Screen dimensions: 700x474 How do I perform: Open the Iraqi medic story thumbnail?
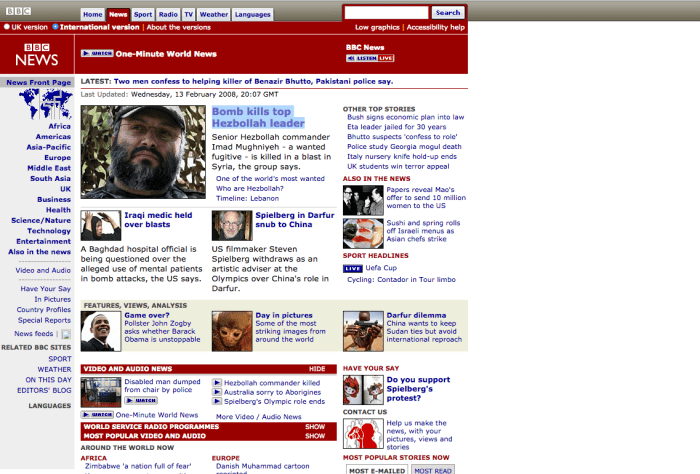tap(100, 225)
